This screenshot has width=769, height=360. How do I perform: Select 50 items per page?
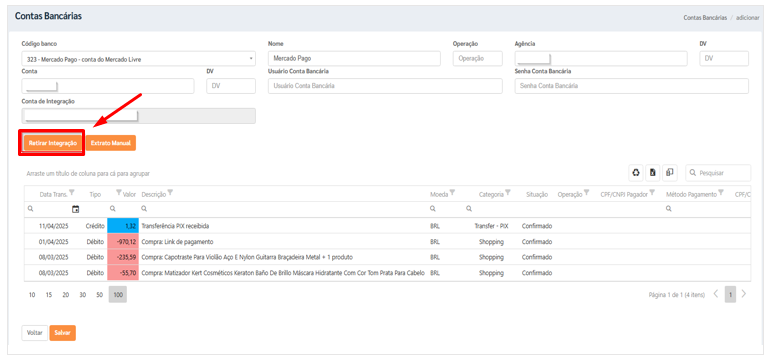[100, 295]
